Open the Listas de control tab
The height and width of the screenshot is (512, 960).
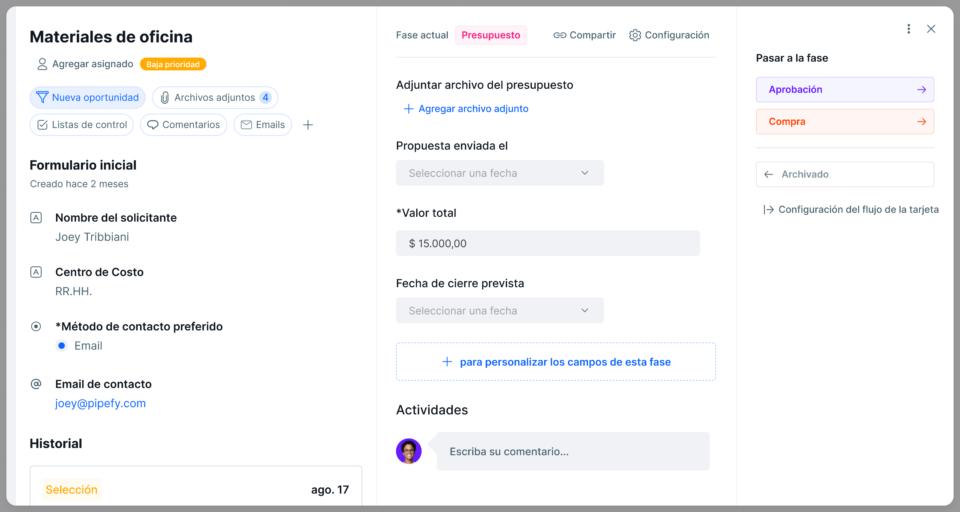[x=82, y=125]
